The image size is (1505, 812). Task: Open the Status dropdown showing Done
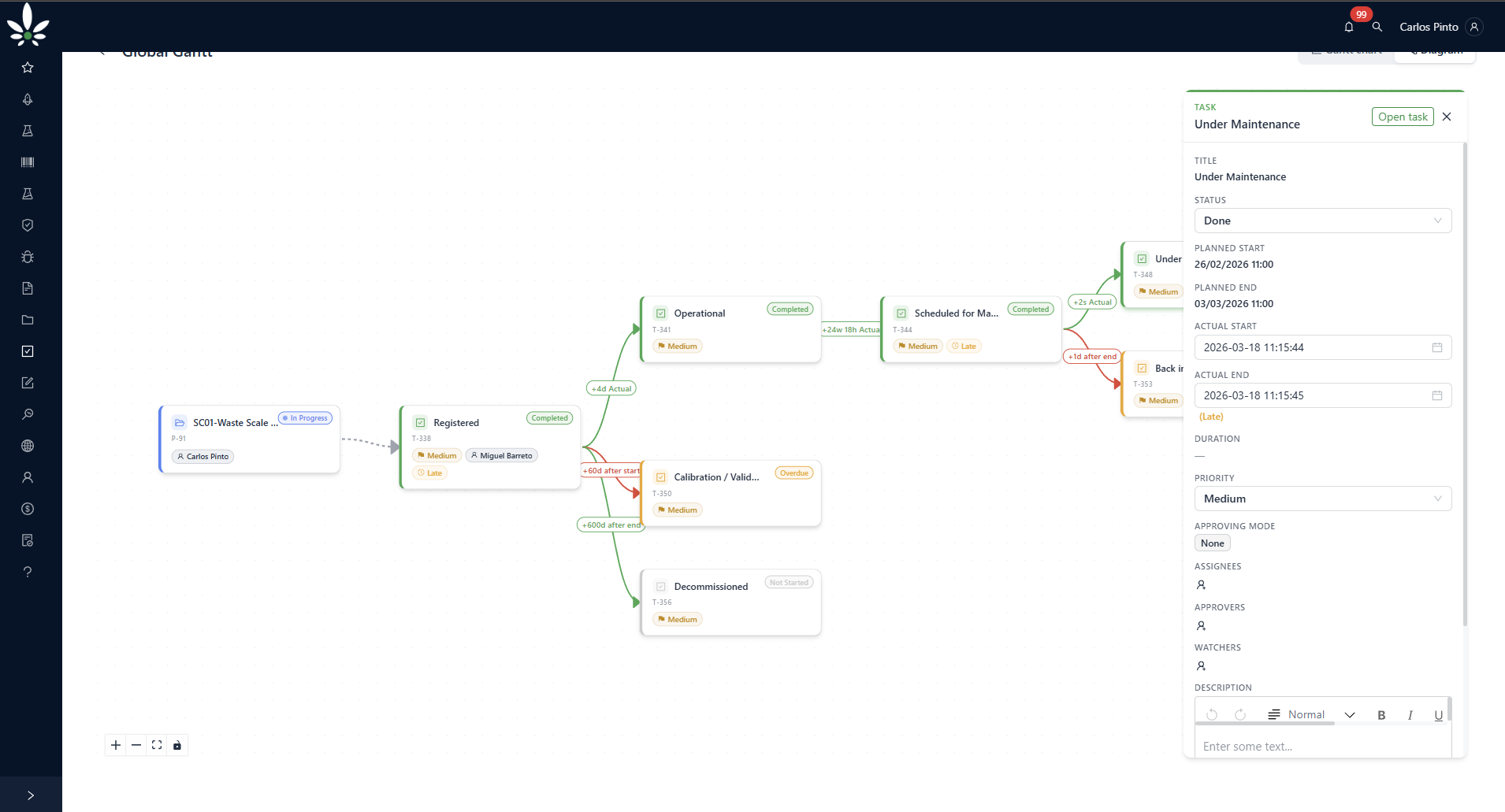[x=1323, y=221]
